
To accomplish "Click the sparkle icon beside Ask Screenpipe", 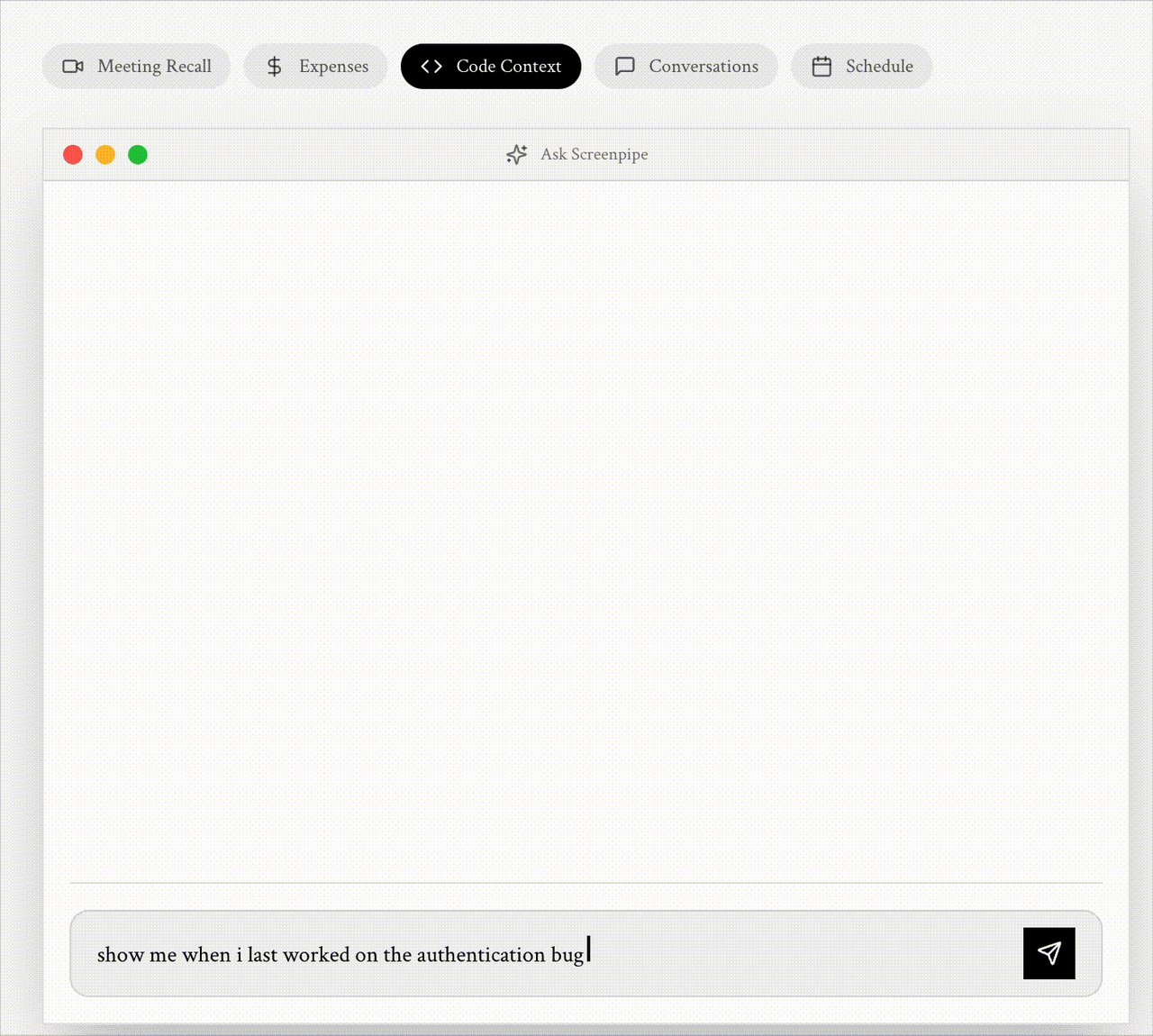I will tap(516, 154).
